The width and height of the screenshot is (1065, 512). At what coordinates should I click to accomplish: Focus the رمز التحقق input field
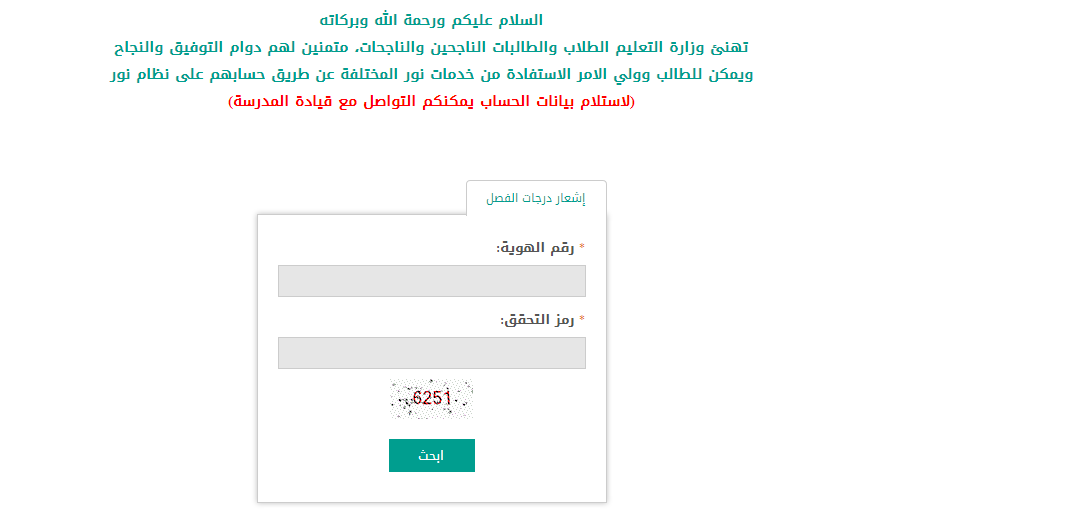point(431,353)
